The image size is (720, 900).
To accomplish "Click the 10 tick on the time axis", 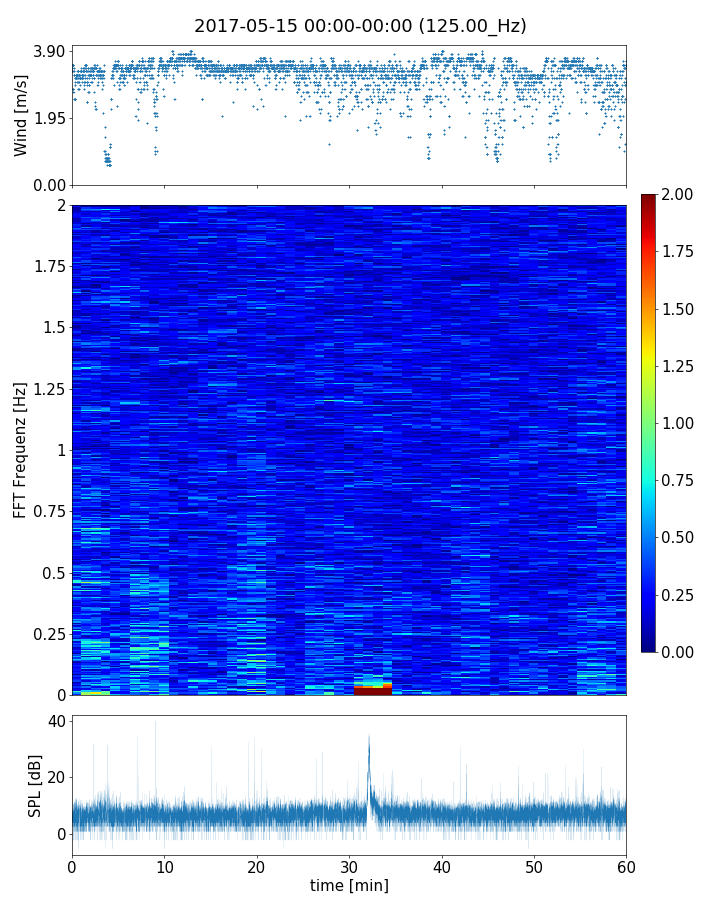I will pos(164,864).
